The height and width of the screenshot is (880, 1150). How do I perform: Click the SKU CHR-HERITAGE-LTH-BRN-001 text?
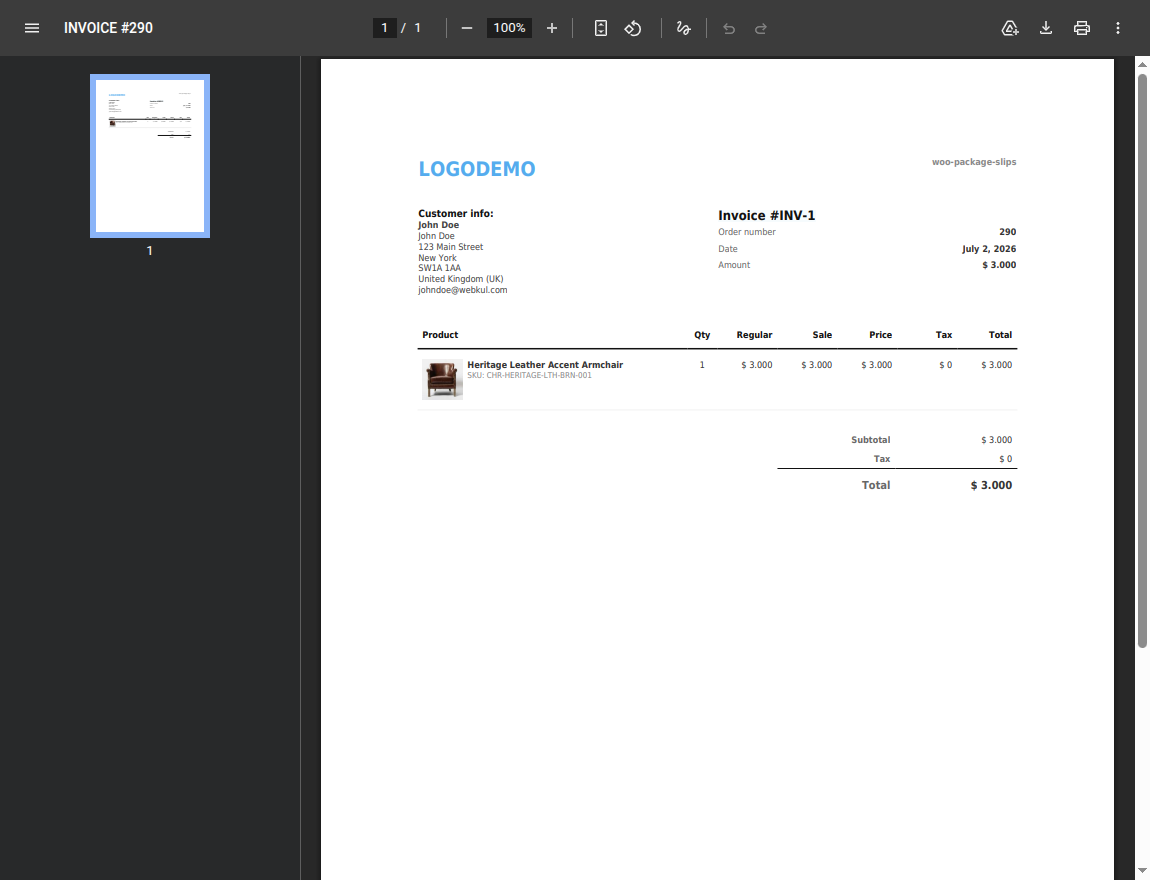pos(529,375)
